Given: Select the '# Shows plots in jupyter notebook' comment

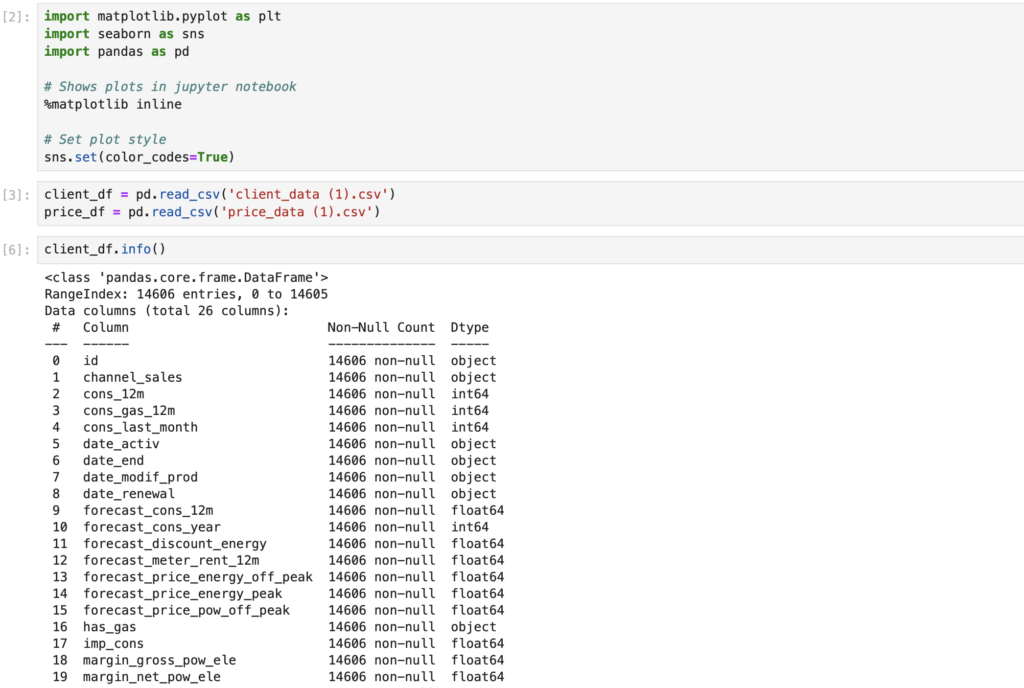Looking at the screenshot, I should [x=170, y=87].
